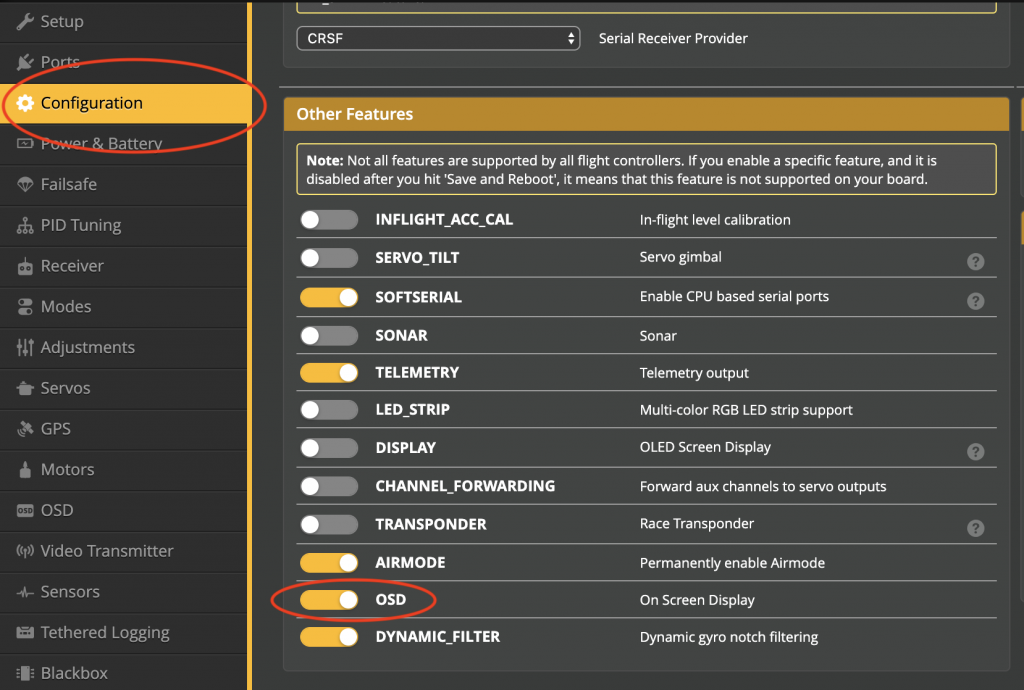Click the SOFTSERIAL help question mark
This screenshot has height=690, width=1024.
(x=976, y=300)
